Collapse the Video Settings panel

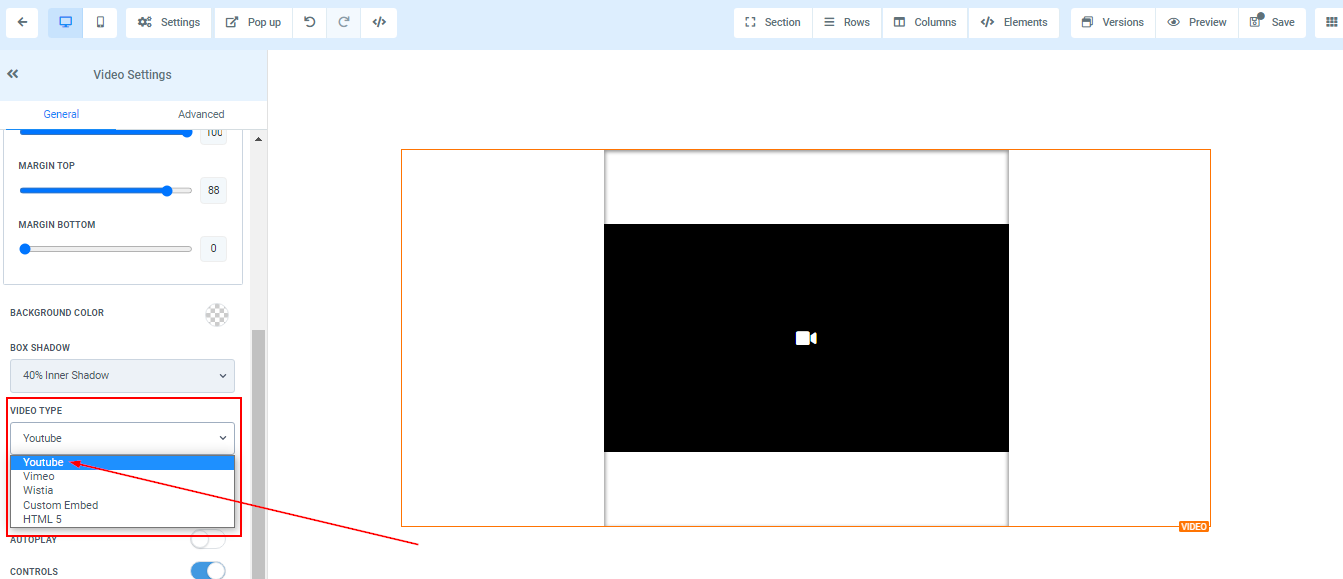13,74
